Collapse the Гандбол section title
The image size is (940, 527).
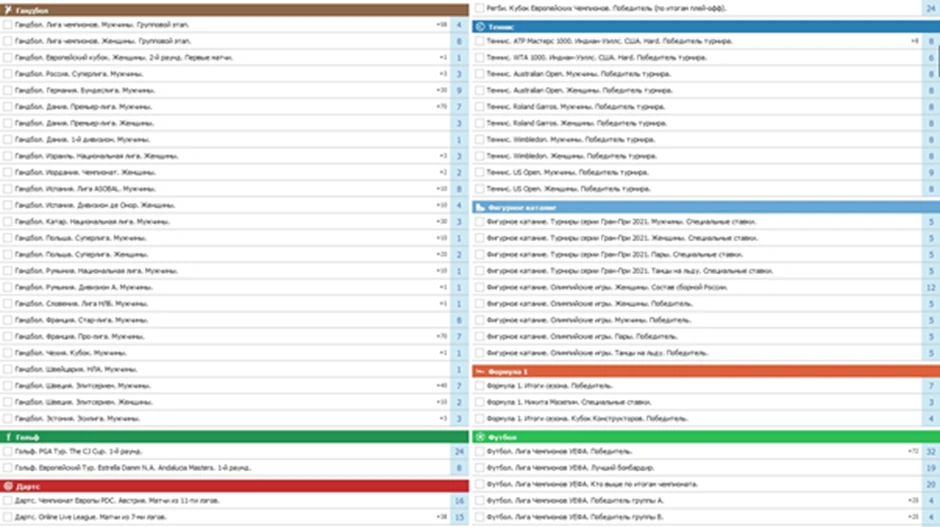[32, 10]
